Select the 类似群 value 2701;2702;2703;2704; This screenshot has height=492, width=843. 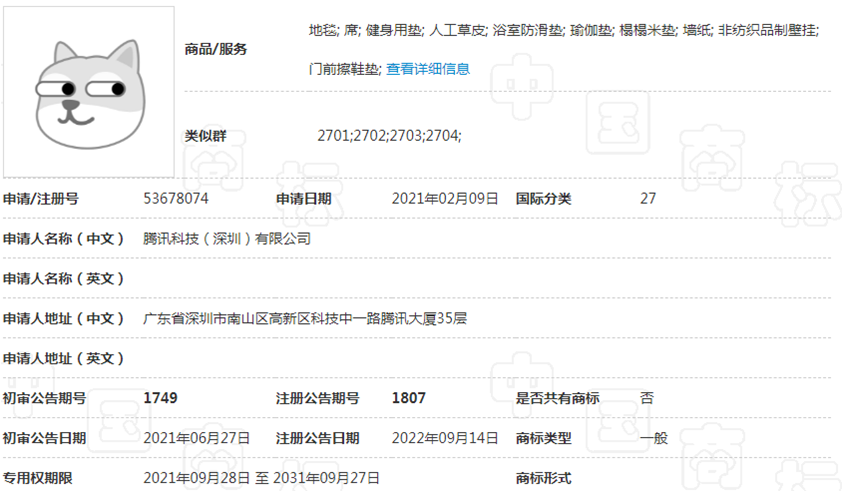click(x=389, y=135)
